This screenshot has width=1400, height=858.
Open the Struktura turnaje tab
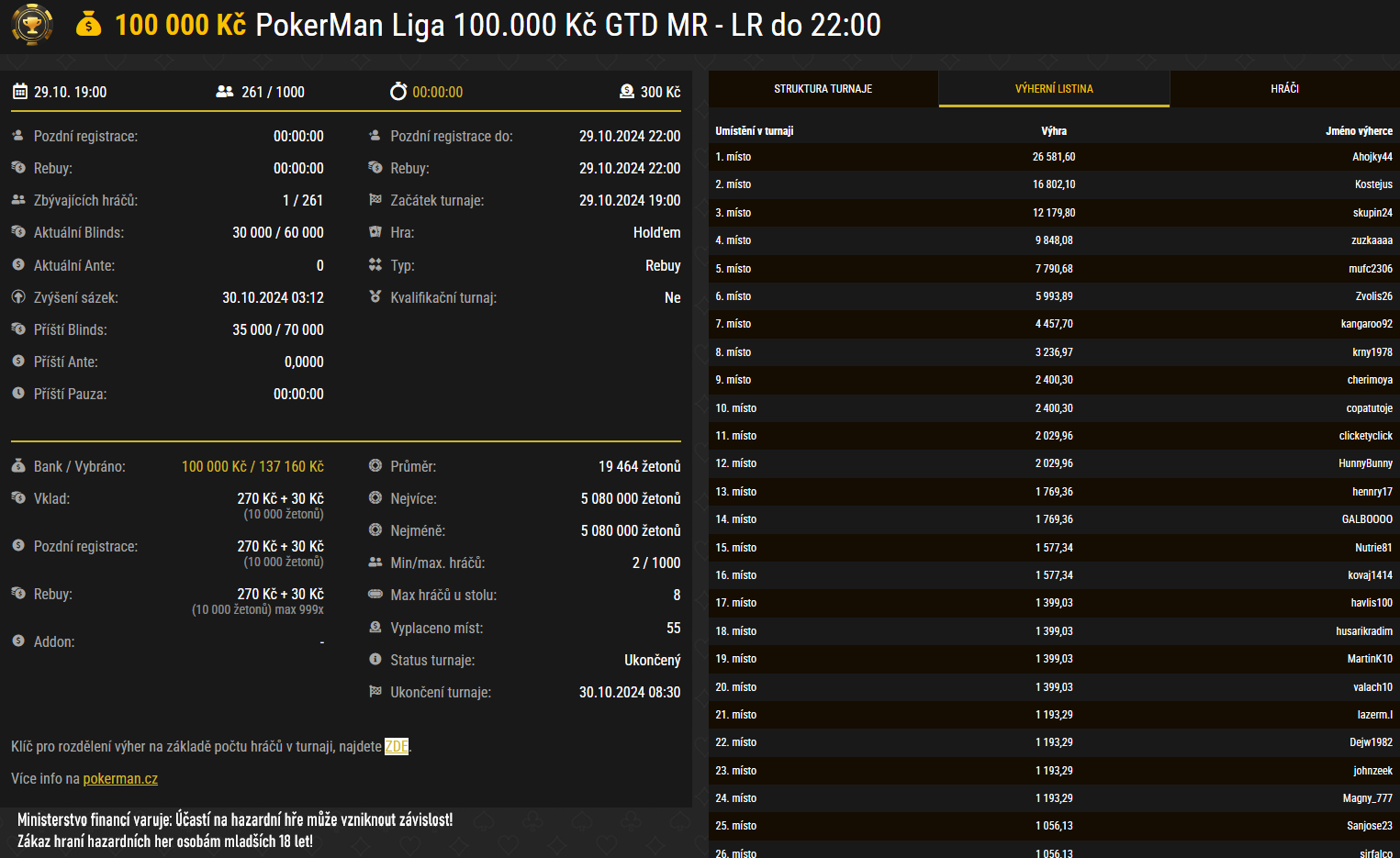coord(823,89)
